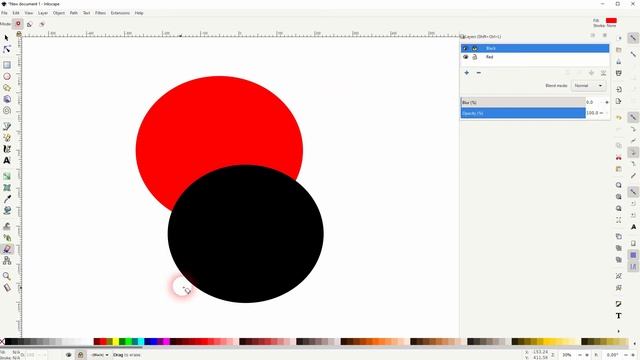Image resolution: width=640 pixels, height=360 pixels.
Task: Select the Eraser tool in toolbox
Action: pyautogui.click(x=7, y=249)
